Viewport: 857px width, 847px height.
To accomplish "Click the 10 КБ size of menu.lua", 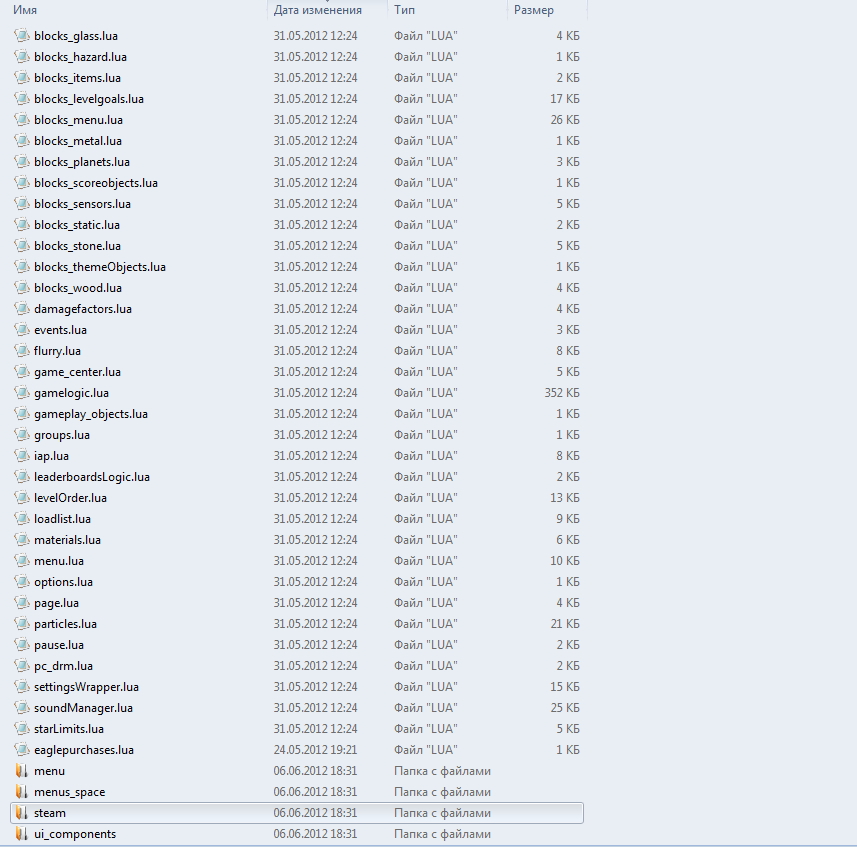I will [x=565, y=561].
